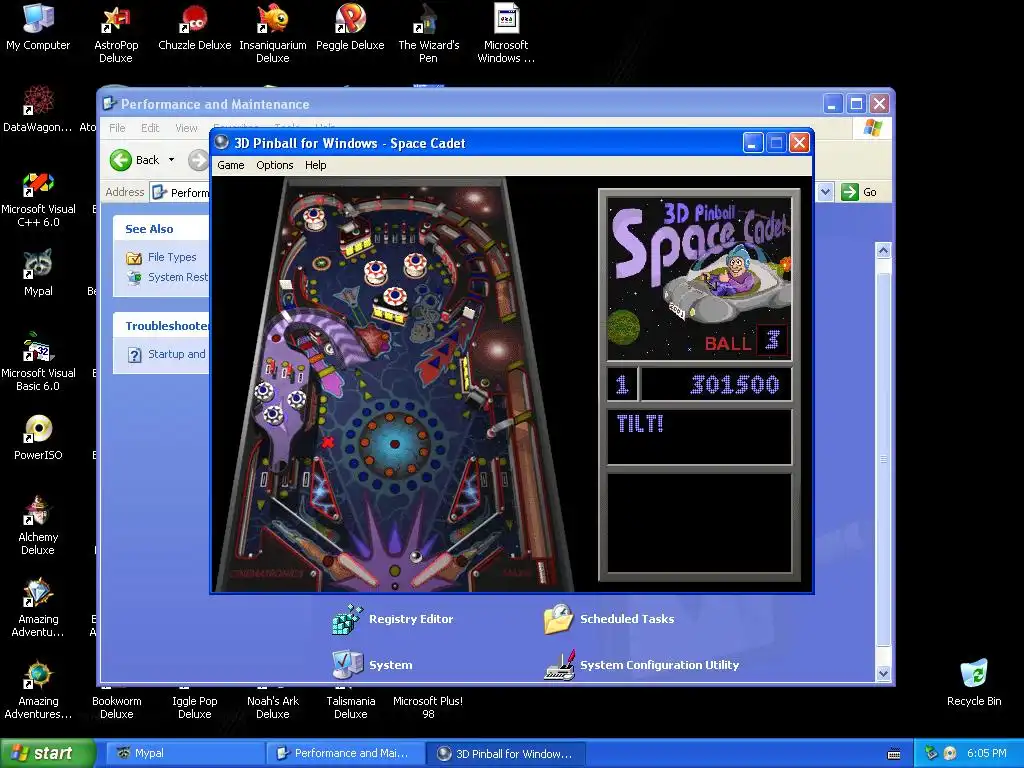
Task: Click the Startup troubleshooter question icon
Action: 135,355
